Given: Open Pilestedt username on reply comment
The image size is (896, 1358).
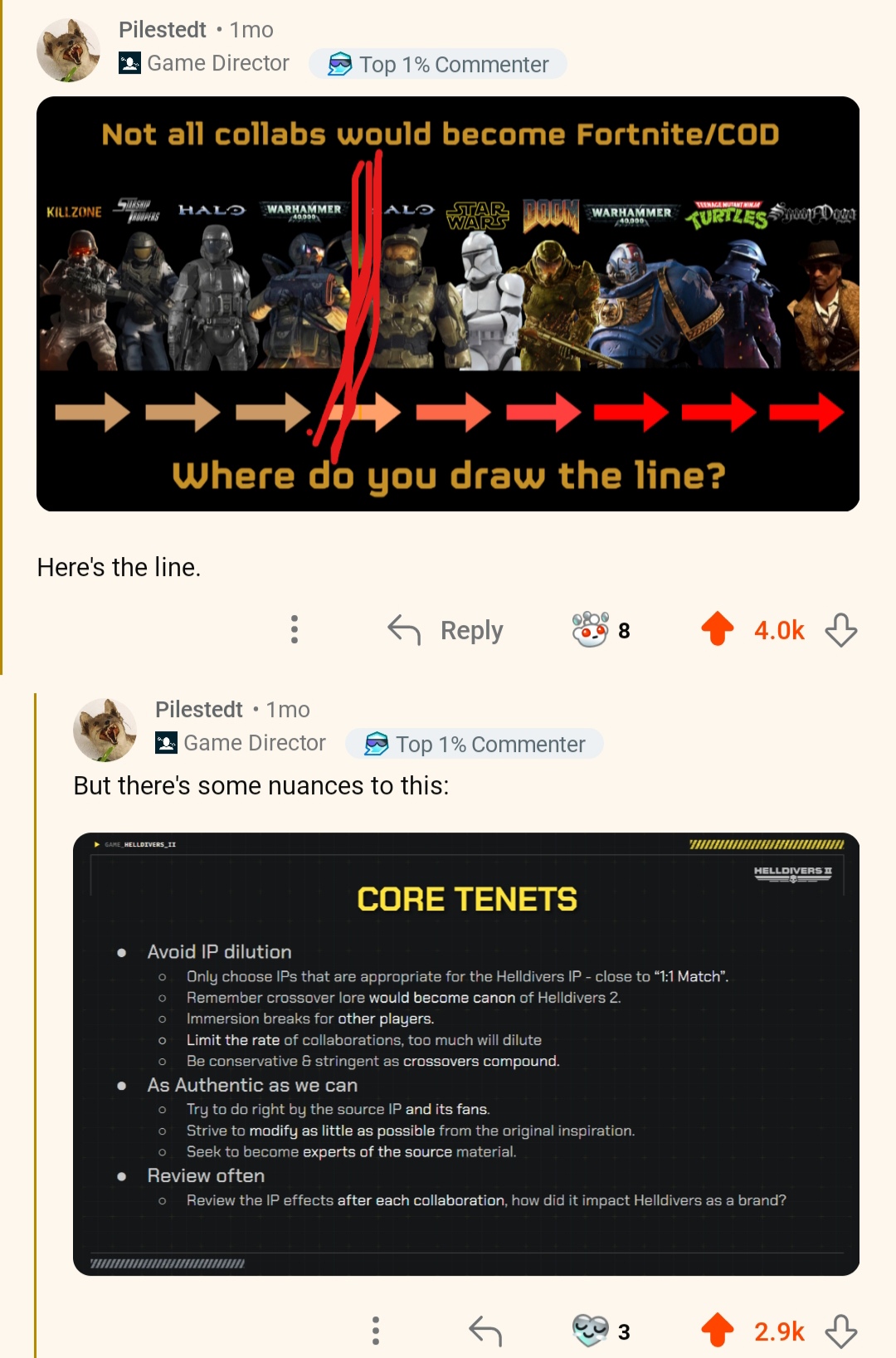Looking at the screenshot, I should click(198, 710).
